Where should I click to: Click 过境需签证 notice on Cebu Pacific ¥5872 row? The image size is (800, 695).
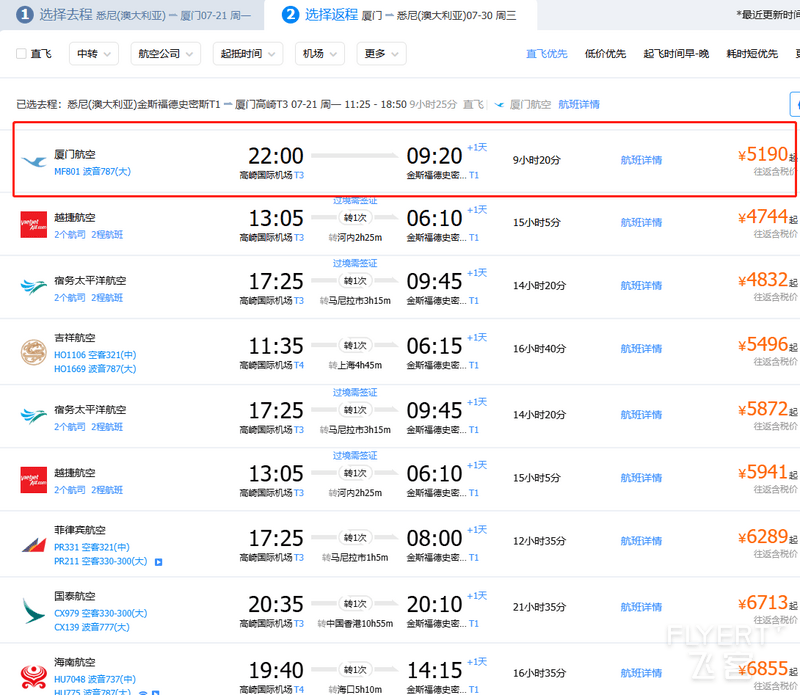[355, 392]
